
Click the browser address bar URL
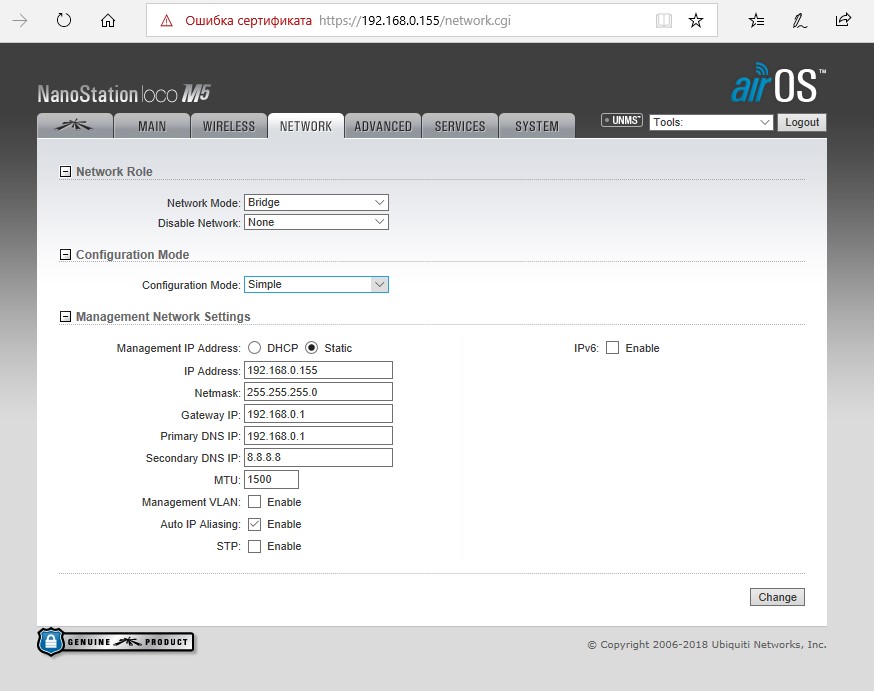415,21
